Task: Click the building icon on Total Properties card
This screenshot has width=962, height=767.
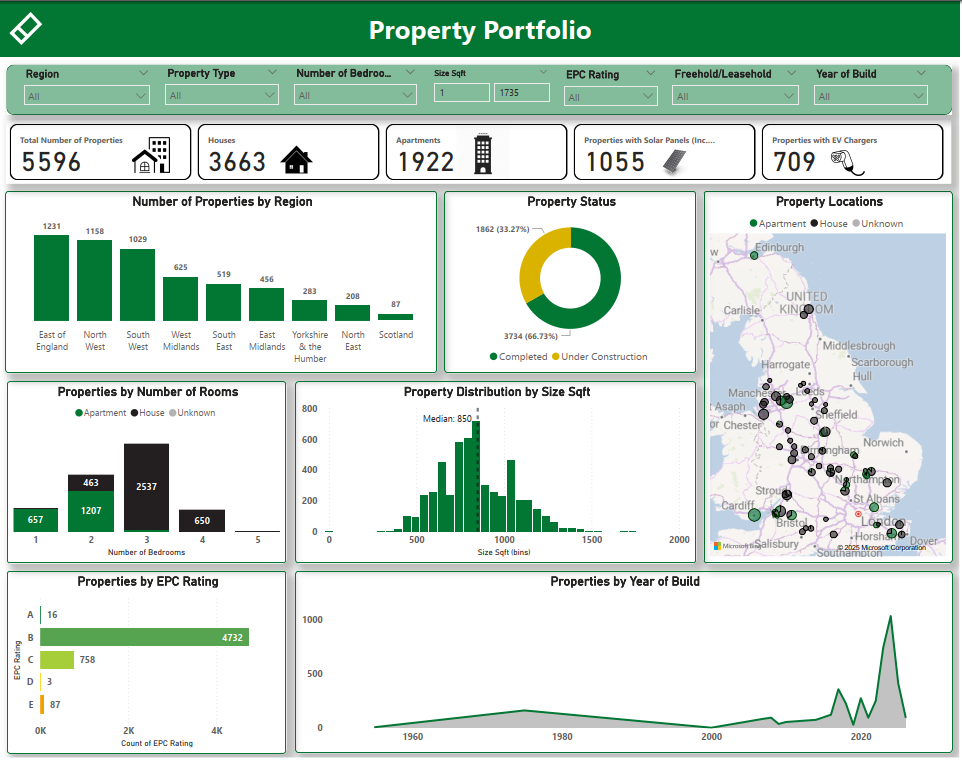Action: click(151, 155)
